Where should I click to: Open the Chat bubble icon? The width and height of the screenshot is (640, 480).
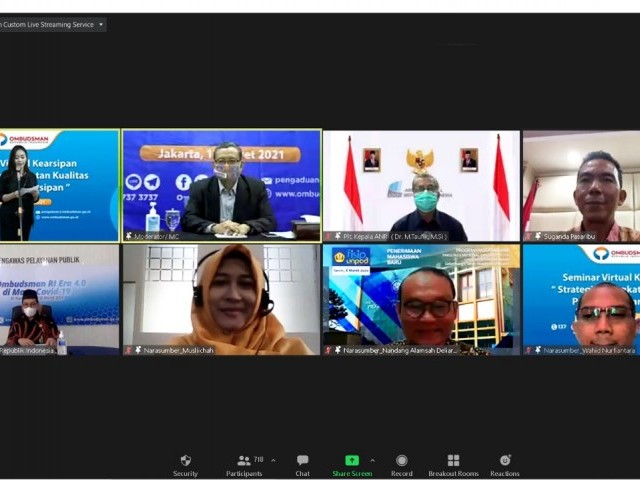[302, 460]
